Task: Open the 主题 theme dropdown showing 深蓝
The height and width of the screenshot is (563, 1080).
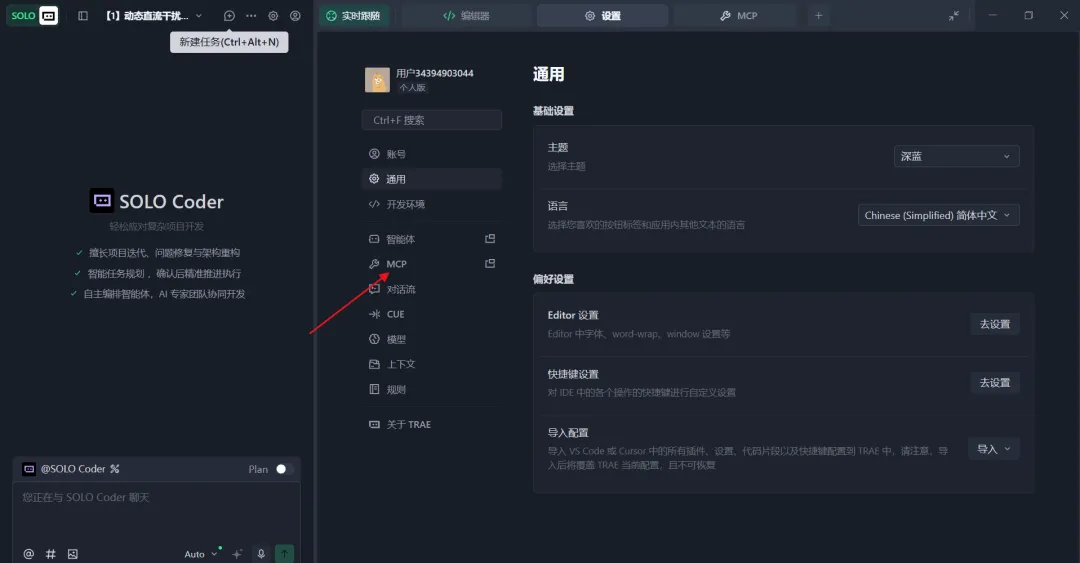Action: pos(957,156)
